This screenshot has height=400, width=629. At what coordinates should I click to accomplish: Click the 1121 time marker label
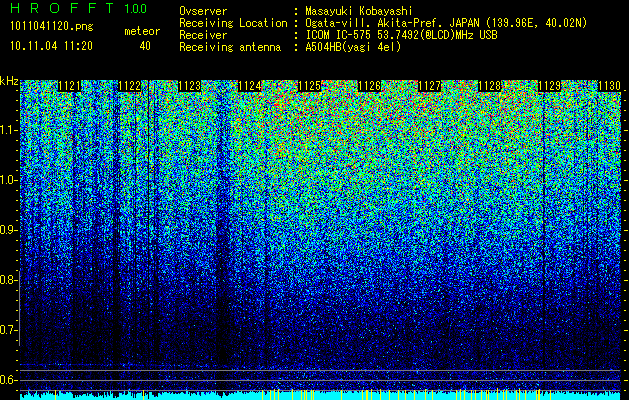pyautogui.click(x=69, y=86)
